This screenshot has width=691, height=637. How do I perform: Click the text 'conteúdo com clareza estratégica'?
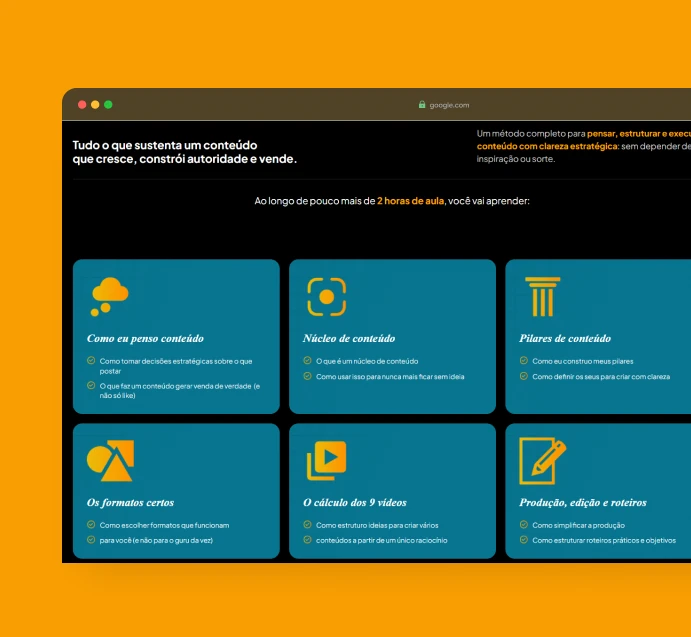(547, 146)
